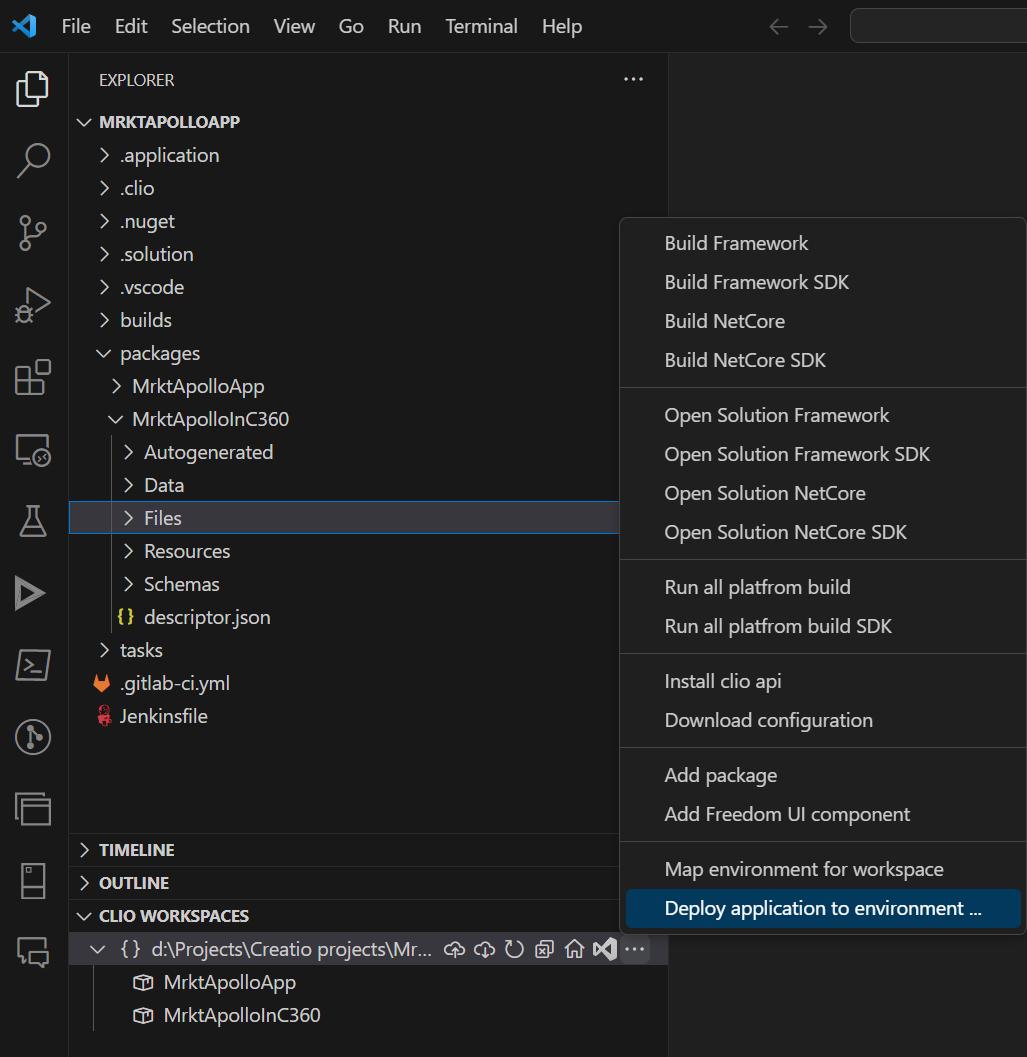
Task: Expand the Autogenerated folder
Action: click(129, 452)
